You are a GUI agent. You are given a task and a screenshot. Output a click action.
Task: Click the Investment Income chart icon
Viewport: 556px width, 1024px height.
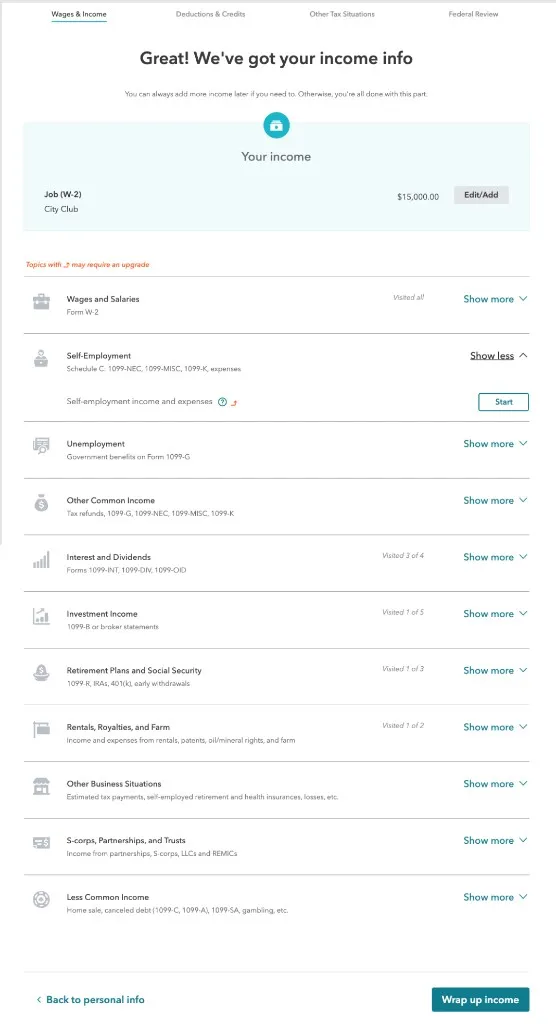[x=41, y=616]
